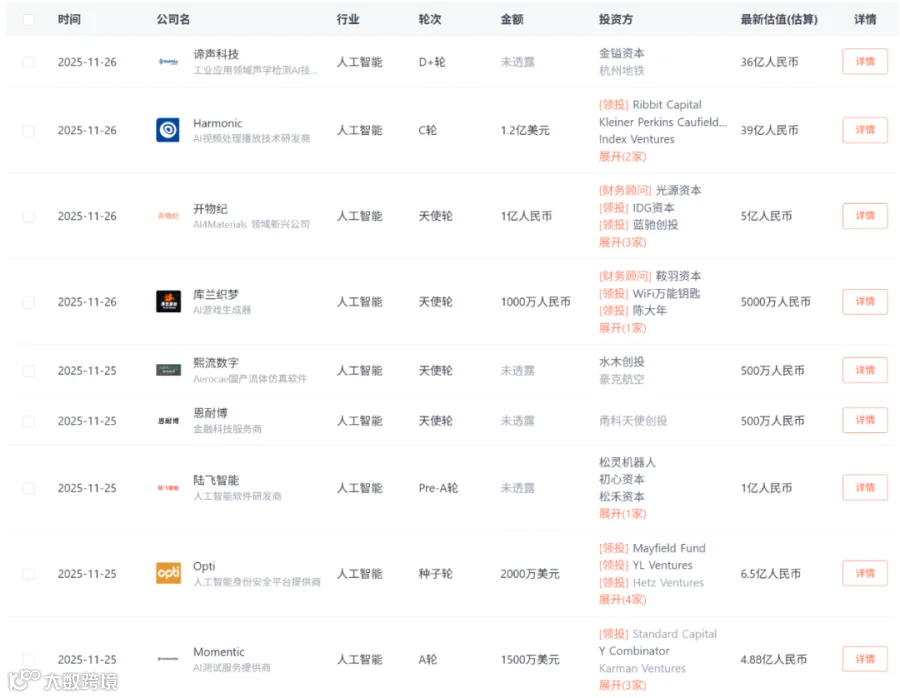Click the 开物纪 company logo

point(168,216)
